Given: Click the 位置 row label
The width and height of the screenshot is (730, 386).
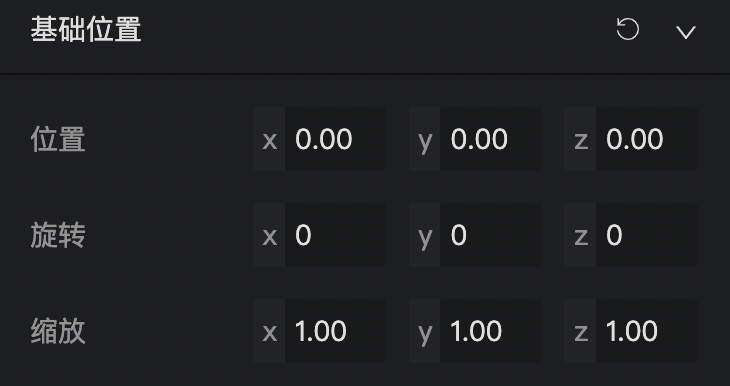Looking at the screenshot, I should coord(58,139).
